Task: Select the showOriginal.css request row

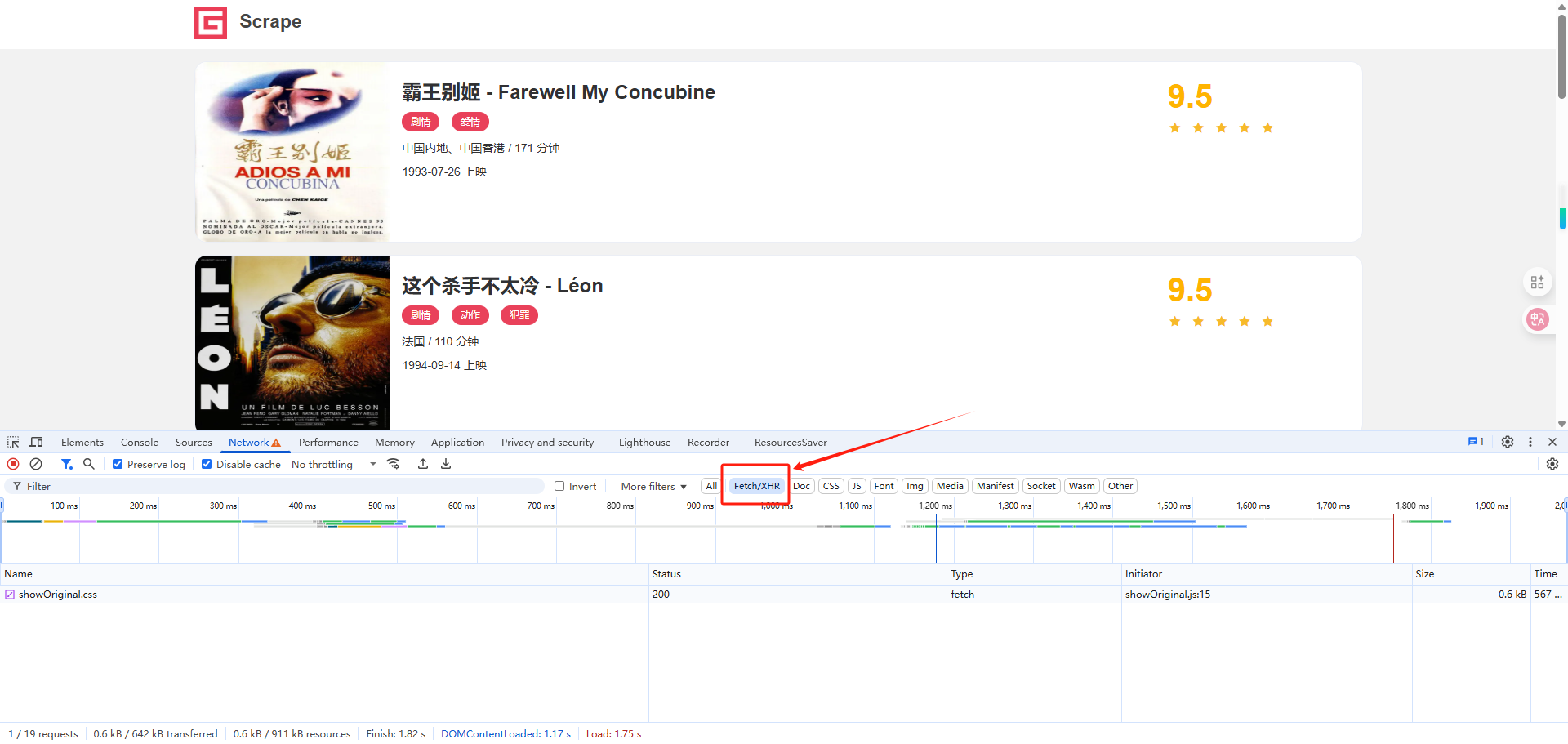Action: (784, 595)
